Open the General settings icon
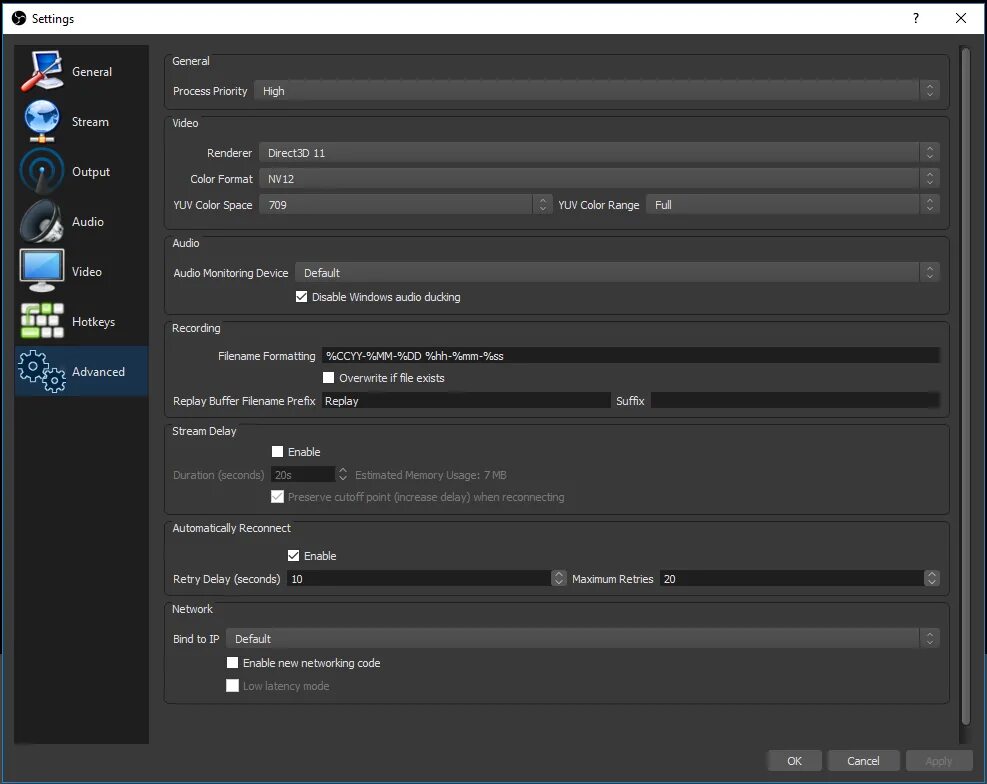 point(42,71)
